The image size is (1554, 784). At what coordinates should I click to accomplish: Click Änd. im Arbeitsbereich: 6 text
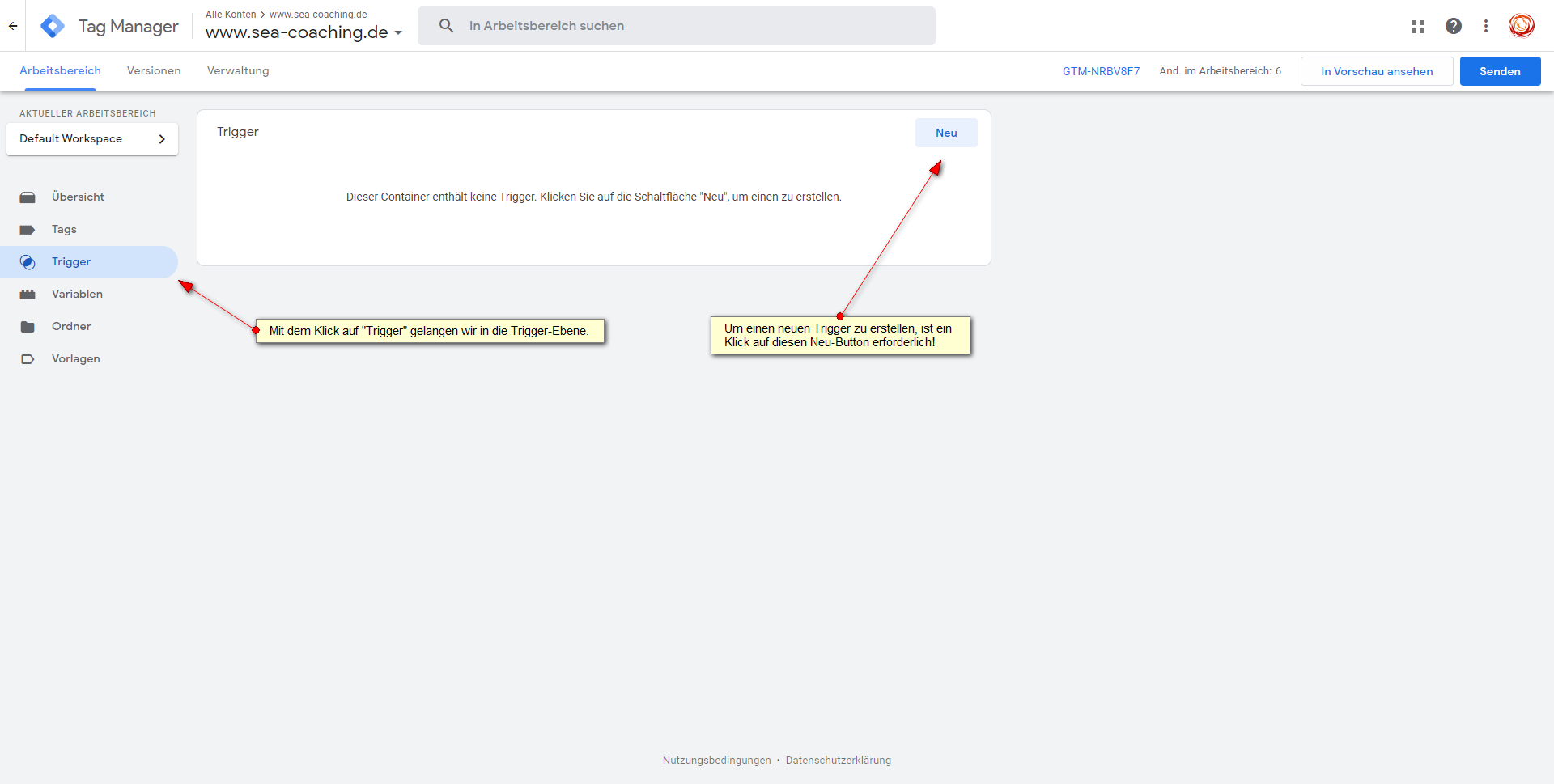[1220, 71]
